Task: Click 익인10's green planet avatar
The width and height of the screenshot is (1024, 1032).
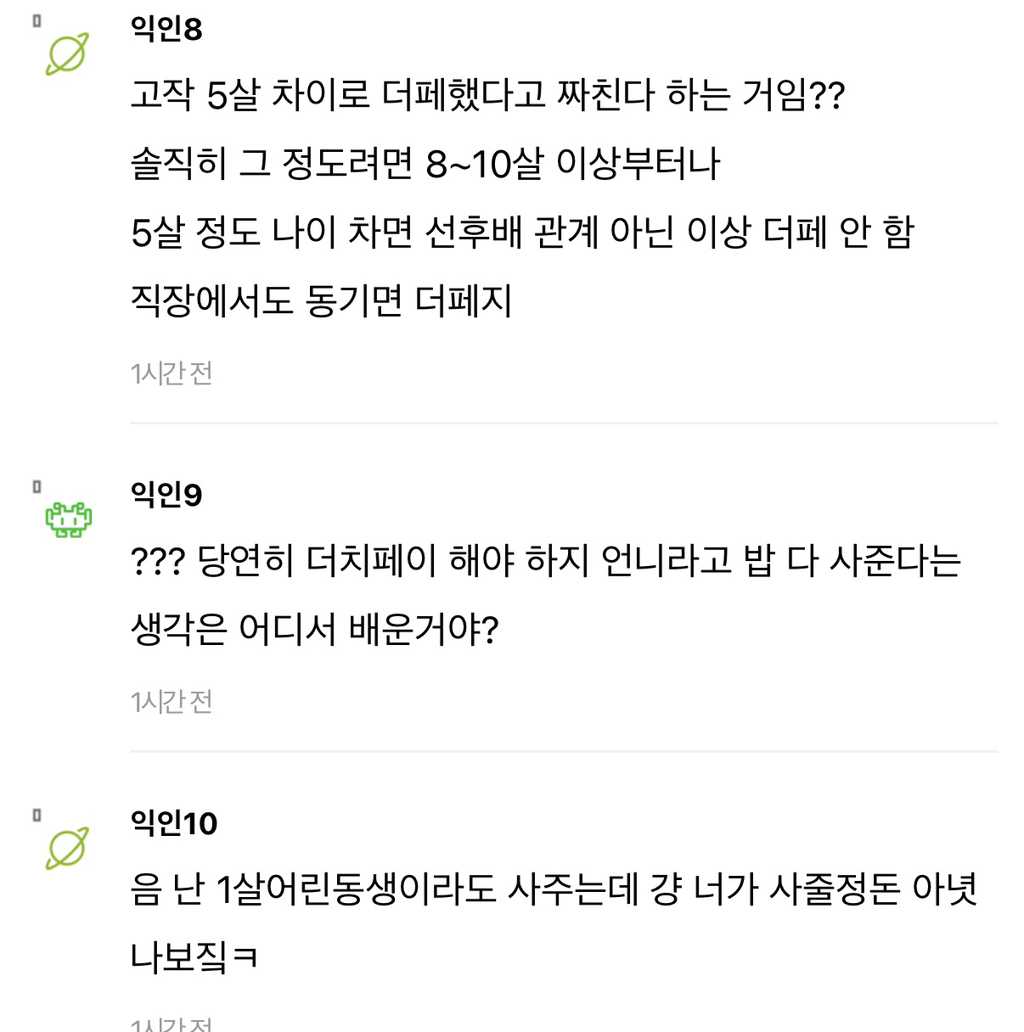Action: pos(68,848)
